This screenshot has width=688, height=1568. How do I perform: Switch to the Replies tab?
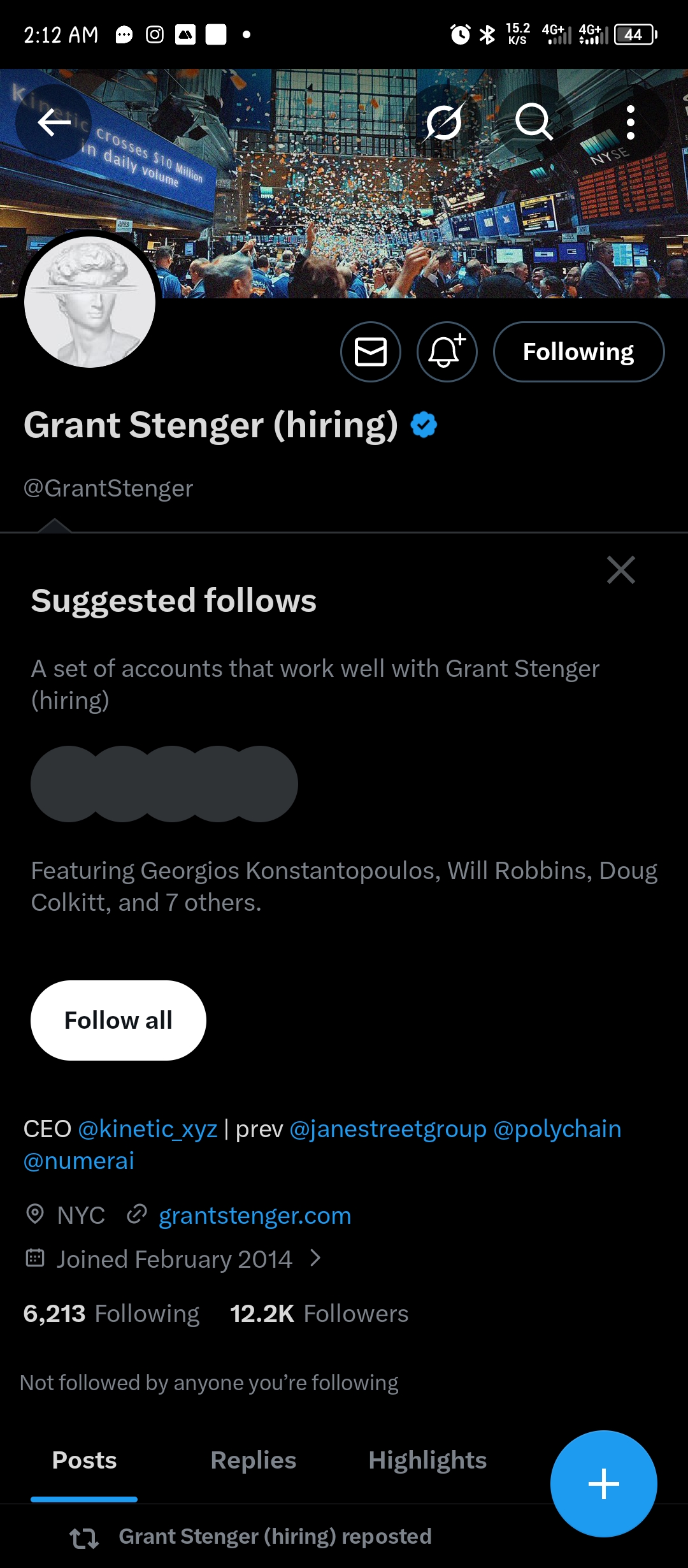pyautogui.click(x=253, y=1460)
